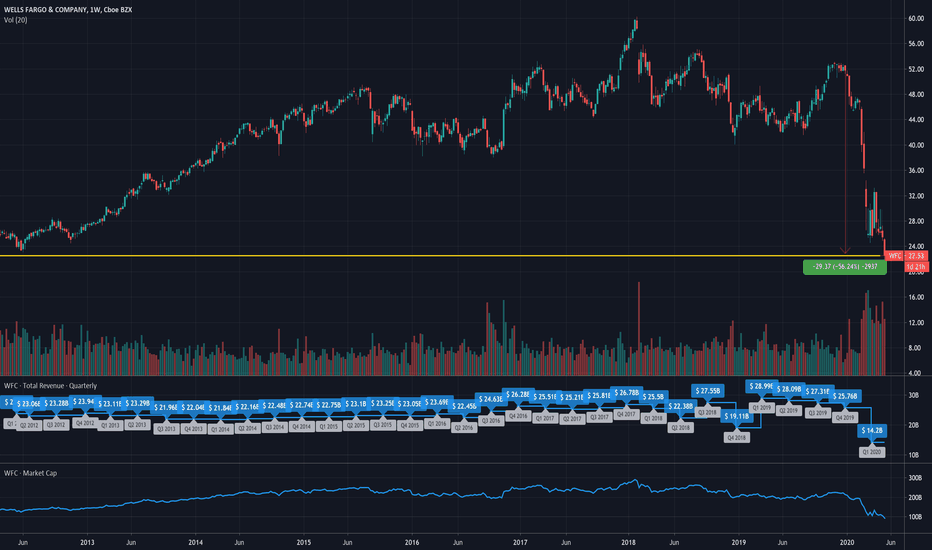
Task: Click the Q4 2018 quarter tag
Action: [736, 438]
